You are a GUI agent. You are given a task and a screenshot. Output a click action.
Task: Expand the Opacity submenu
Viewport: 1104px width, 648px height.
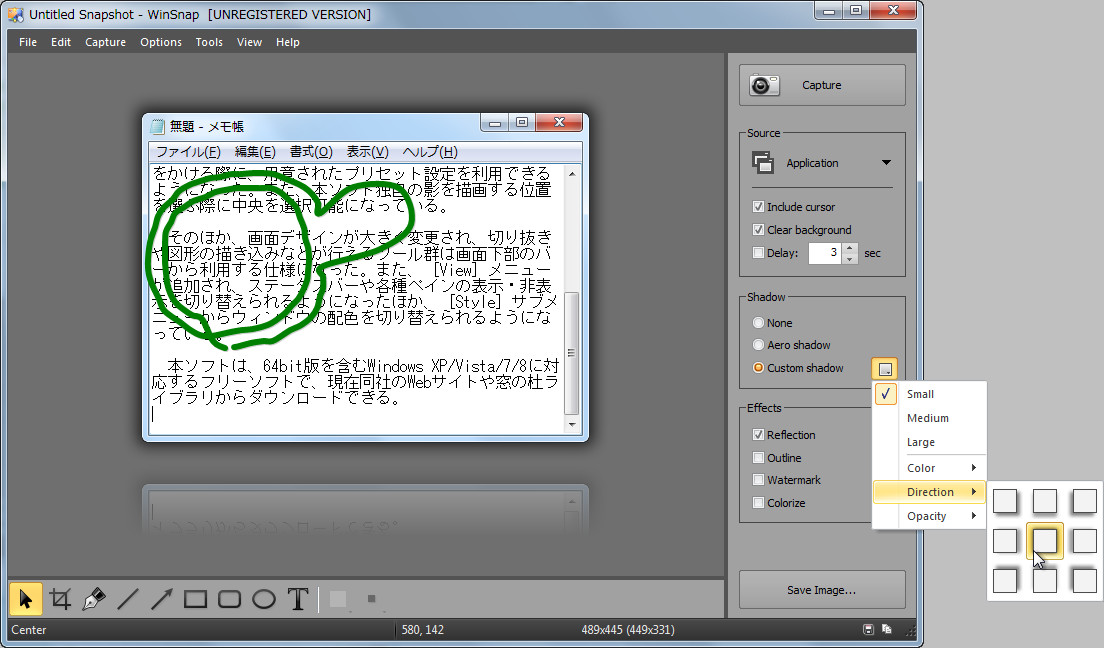point(929,516)
